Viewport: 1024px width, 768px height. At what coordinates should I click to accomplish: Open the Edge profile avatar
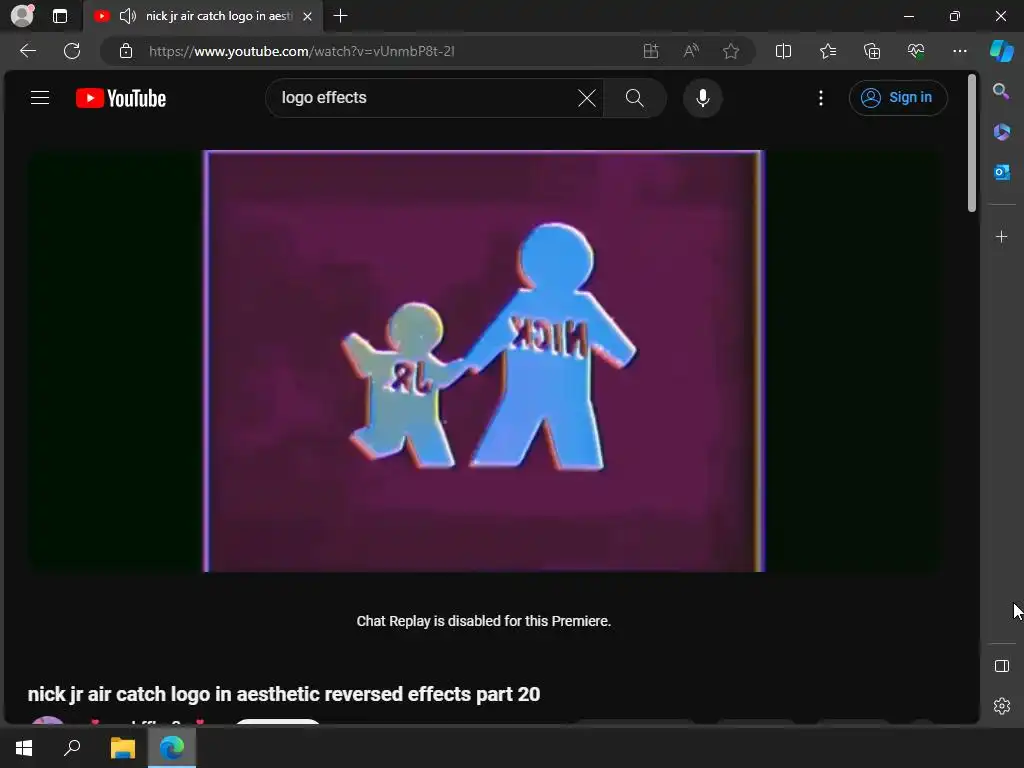pyautogui.click(x=22, y=16)
